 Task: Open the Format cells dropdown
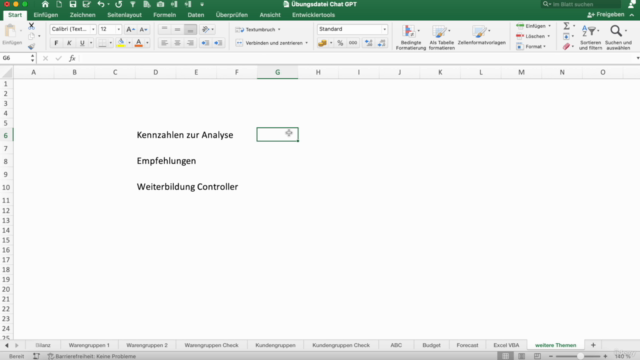click(531, 47)
